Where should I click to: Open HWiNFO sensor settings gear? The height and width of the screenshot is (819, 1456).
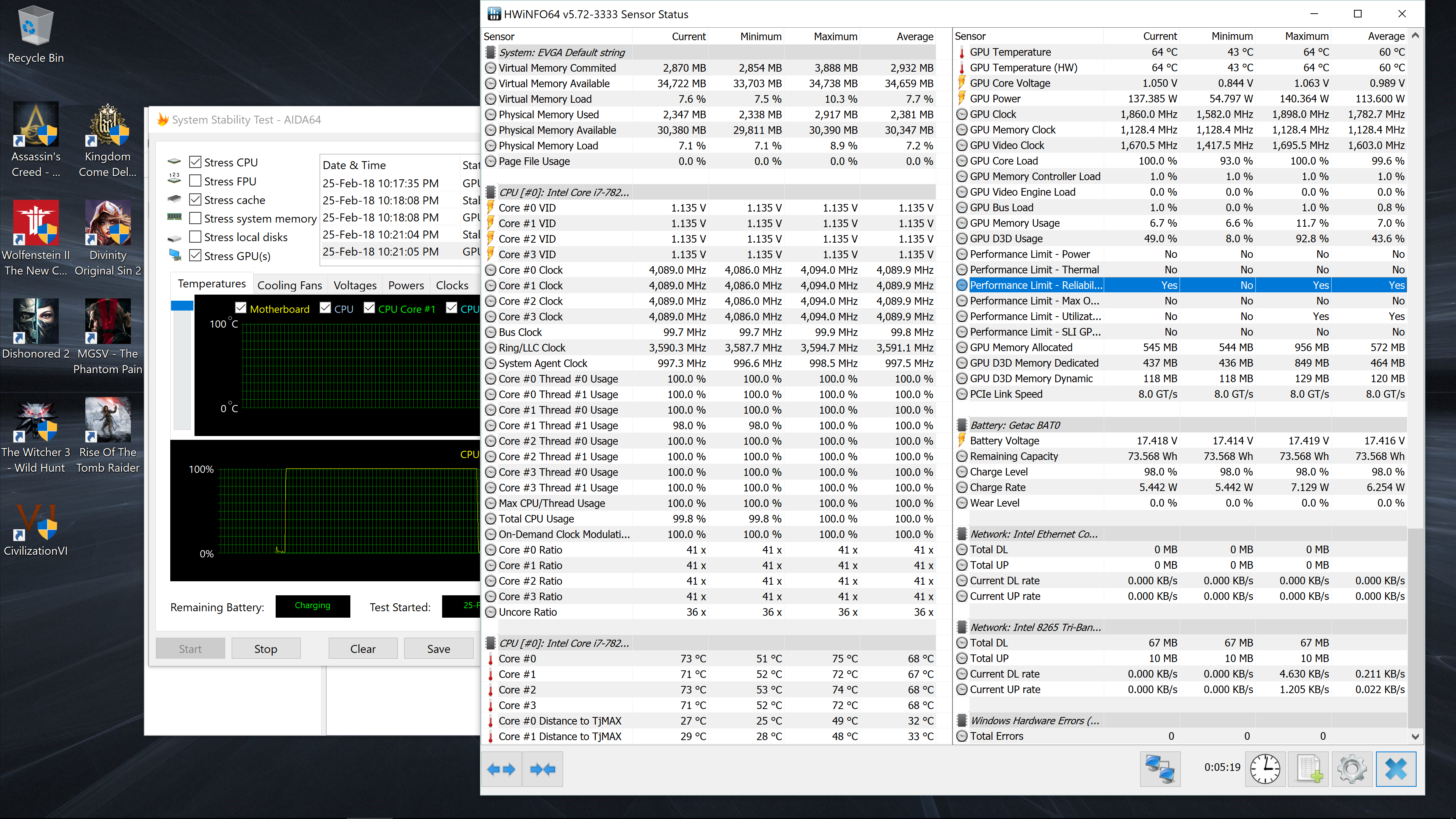(1352, 769)
